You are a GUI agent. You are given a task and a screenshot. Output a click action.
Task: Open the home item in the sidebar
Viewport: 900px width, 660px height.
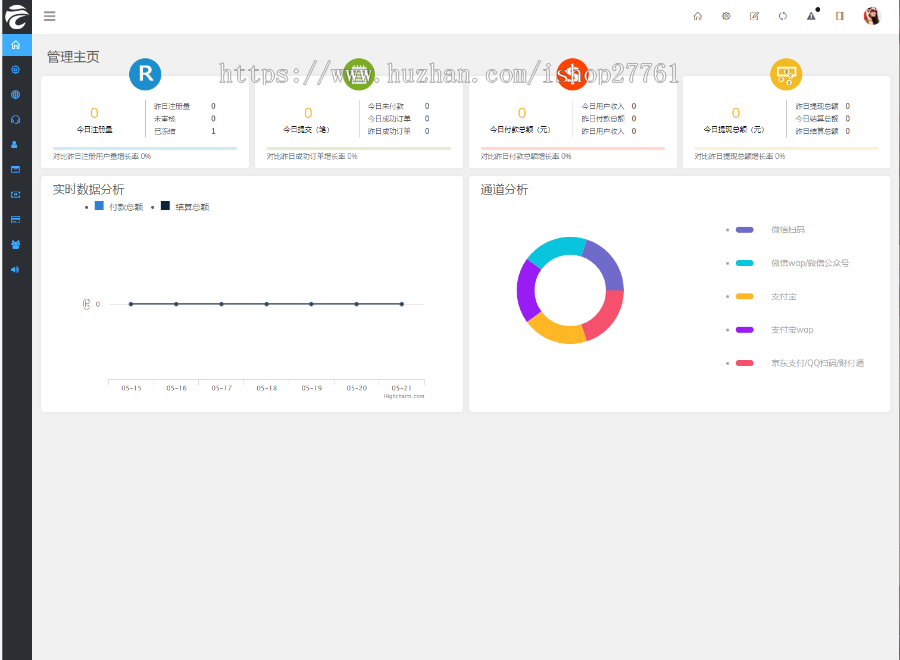pos(16,45)
